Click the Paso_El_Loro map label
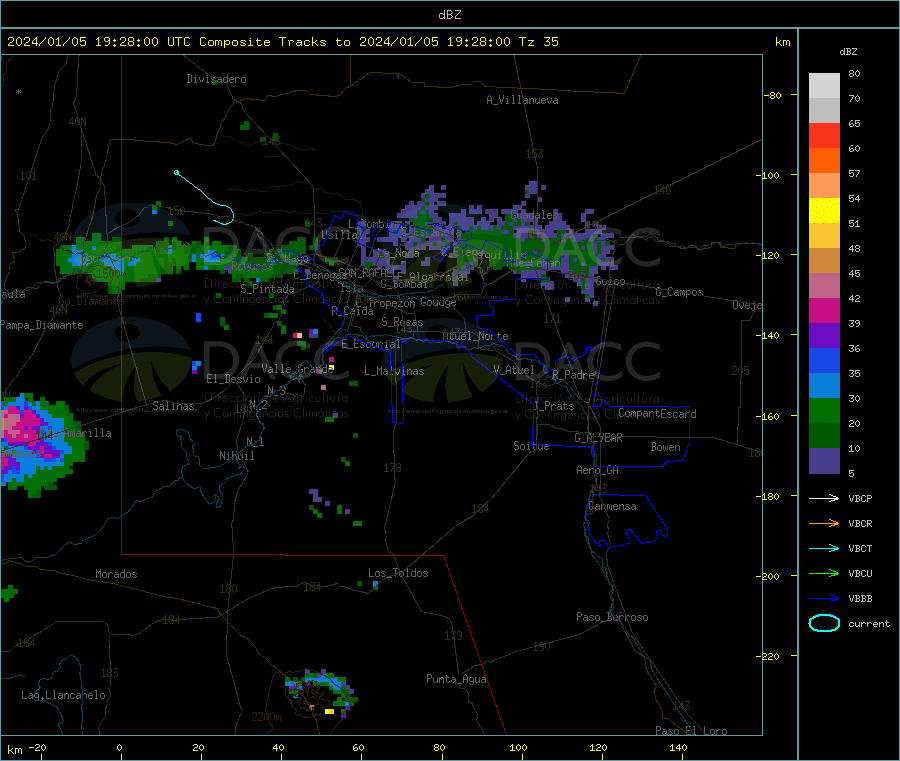The width and height of the screenshot is (900, 761). pos(691,731)
